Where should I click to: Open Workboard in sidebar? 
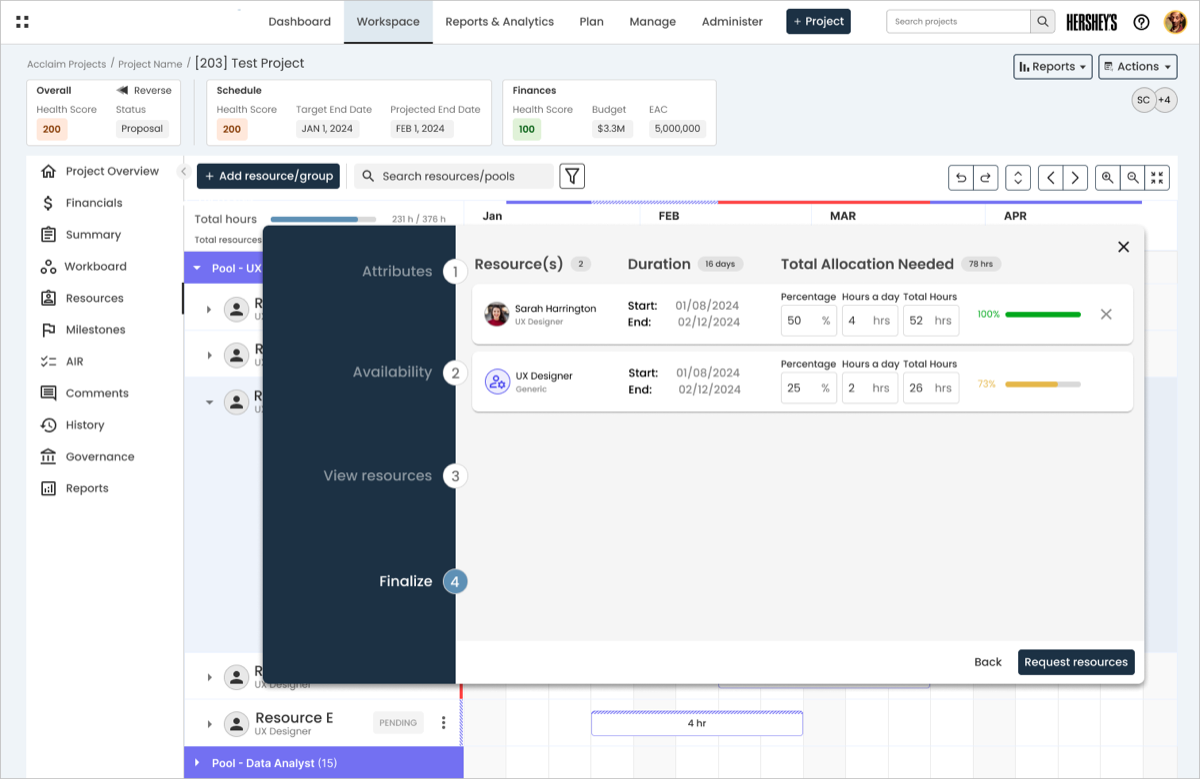(x=83, y=267)
